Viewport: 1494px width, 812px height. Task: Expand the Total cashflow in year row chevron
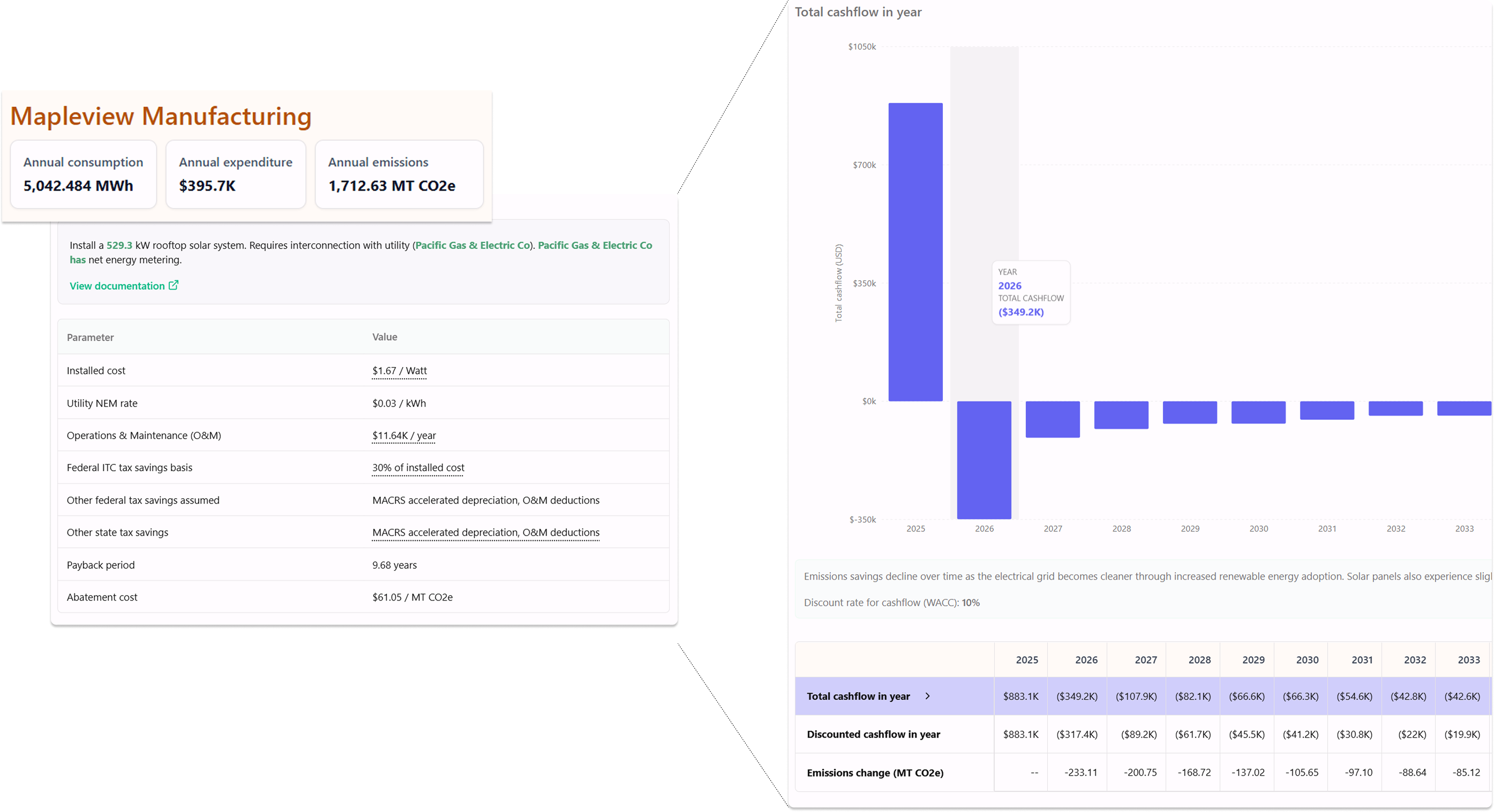927,696
